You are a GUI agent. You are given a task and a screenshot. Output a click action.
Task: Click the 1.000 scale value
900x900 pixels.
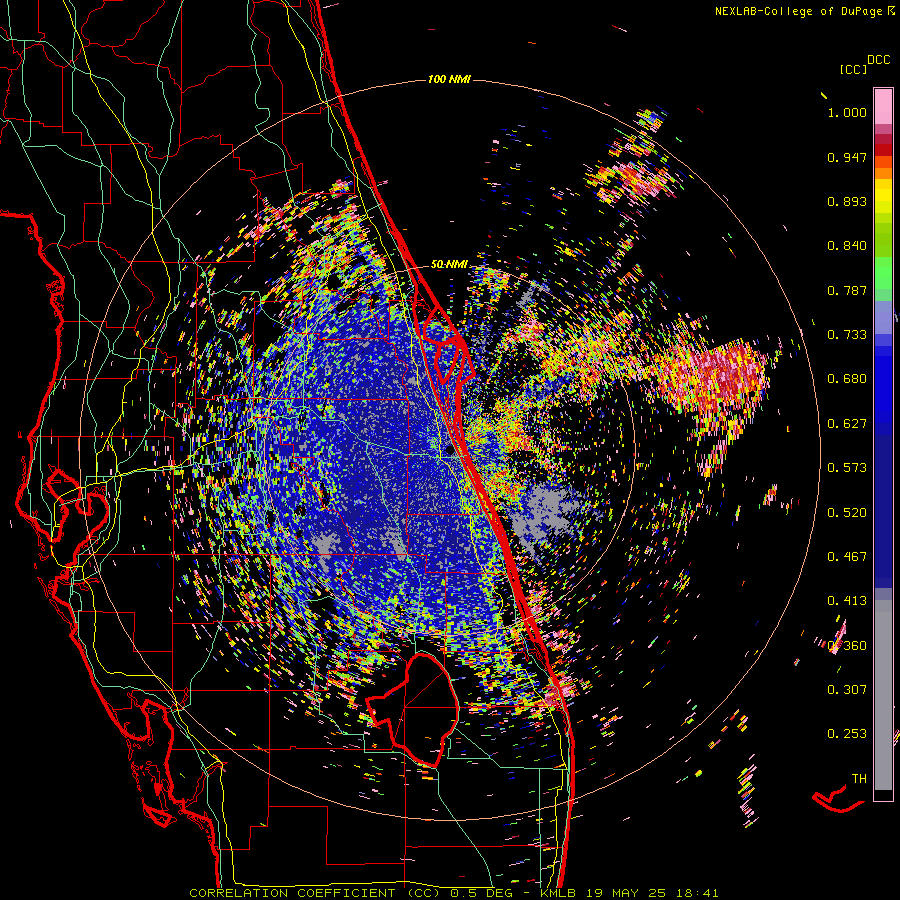[847, 112]
